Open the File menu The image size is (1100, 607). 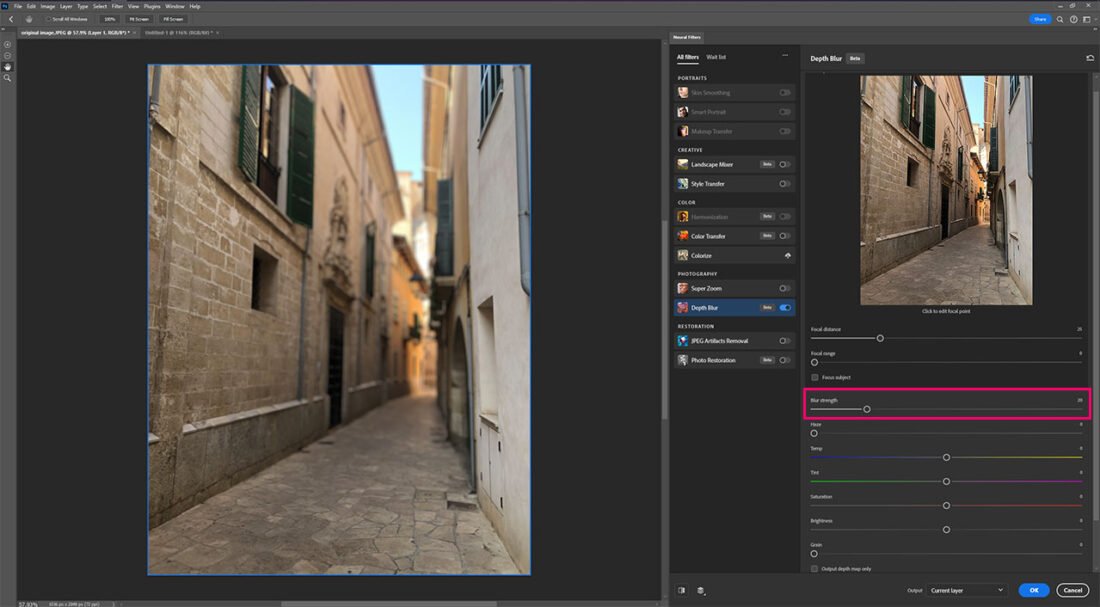18,6
